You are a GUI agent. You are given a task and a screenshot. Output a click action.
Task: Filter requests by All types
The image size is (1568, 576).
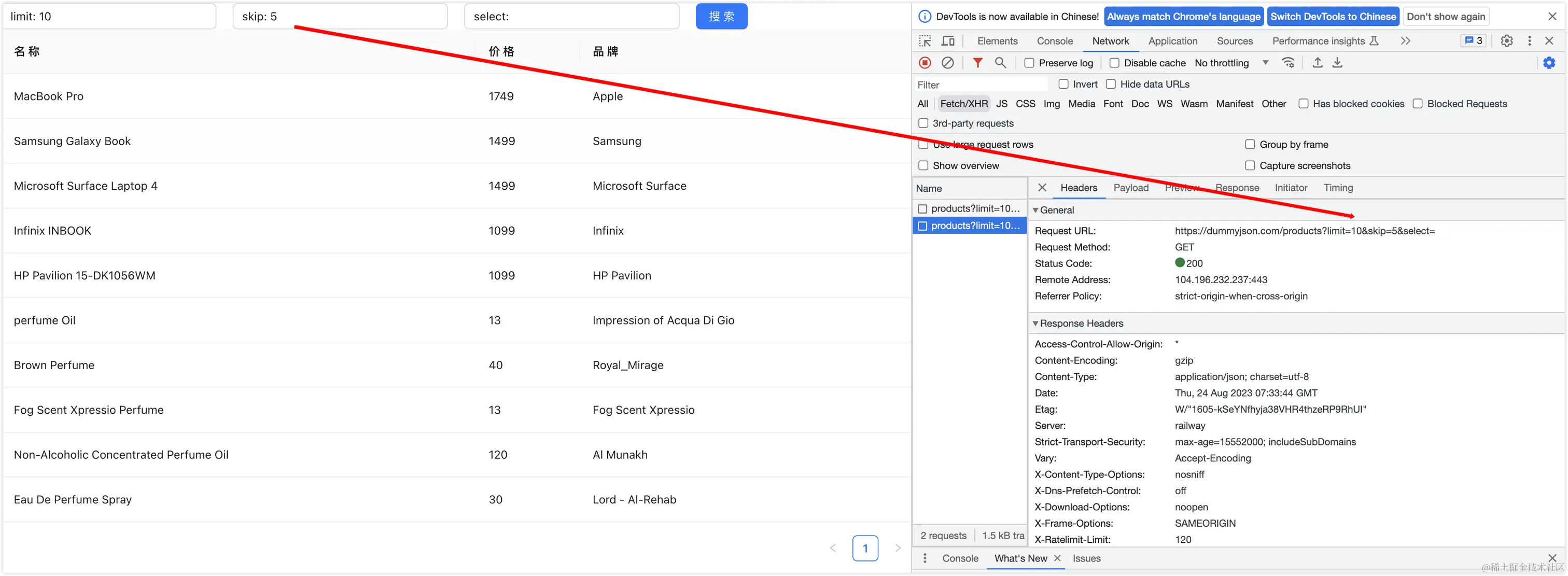click(923, 104)
